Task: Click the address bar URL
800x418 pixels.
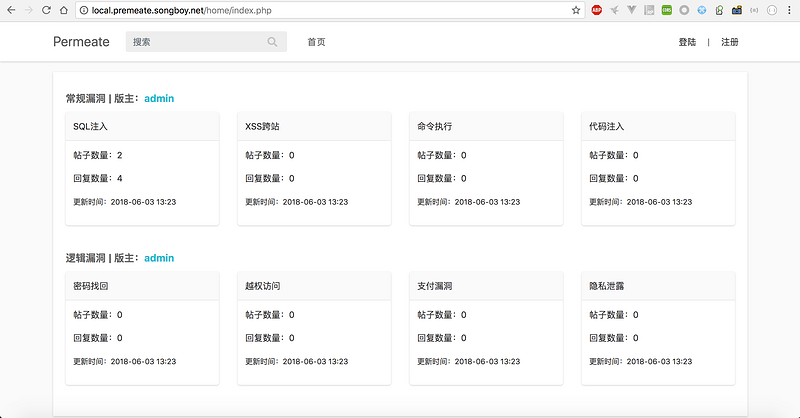Action: tap(180, 10)
